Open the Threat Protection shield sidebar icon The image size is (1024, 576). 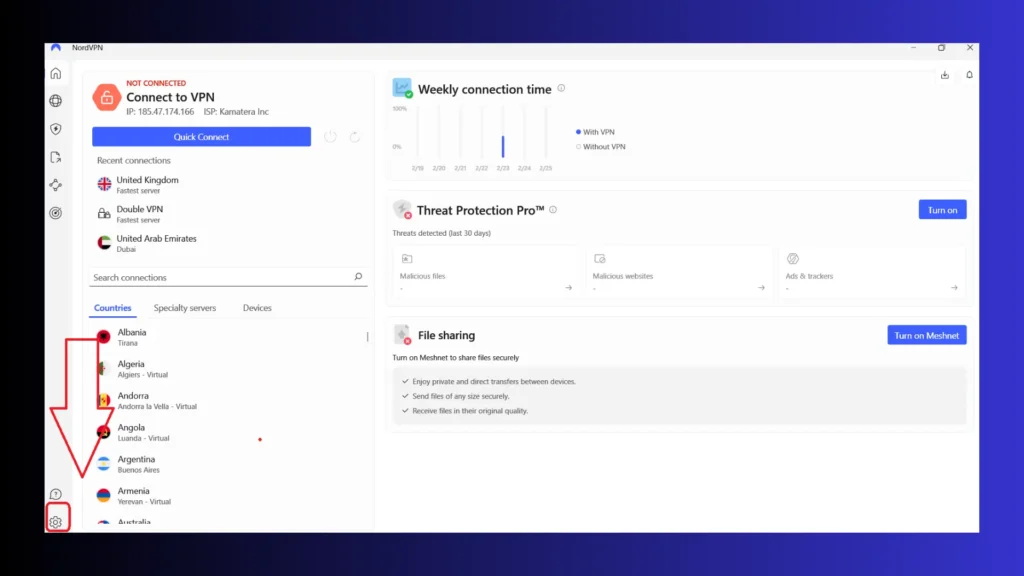click(56, 129)
